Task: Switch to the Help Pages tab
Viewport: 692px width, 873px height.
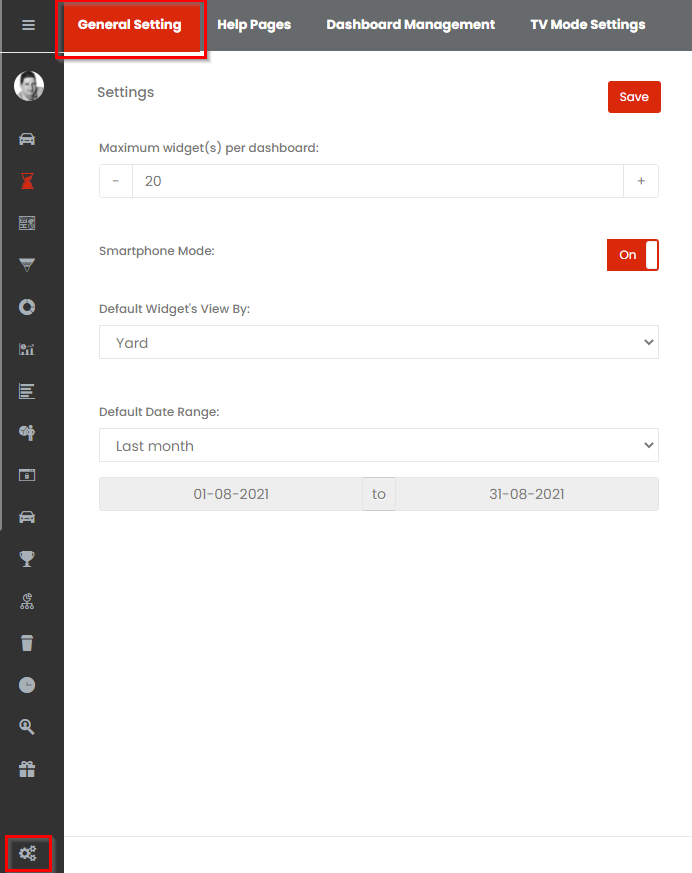Action: [254, 25]
